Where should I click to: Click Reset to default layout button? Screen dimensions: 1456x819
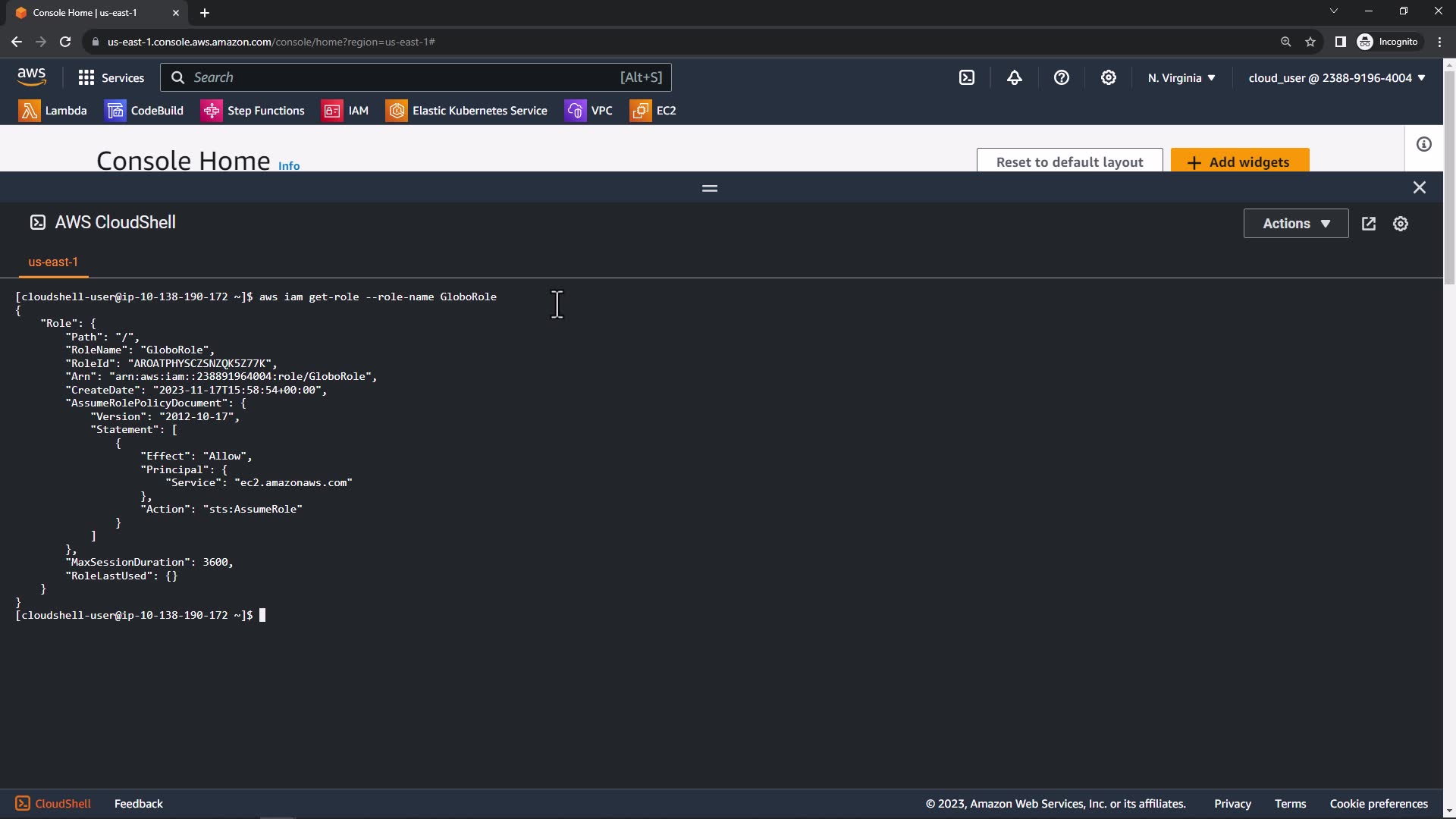(x=1068, y=162)
